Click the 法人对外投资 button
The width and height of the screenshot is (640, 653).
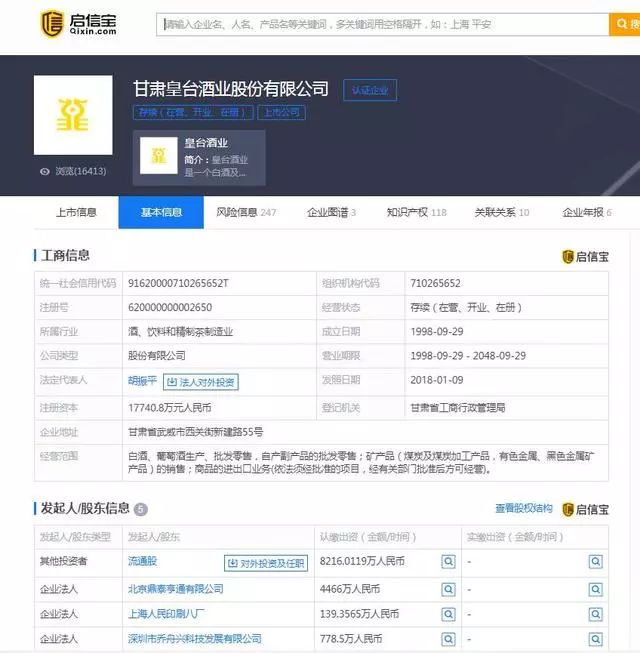[201, 382]
